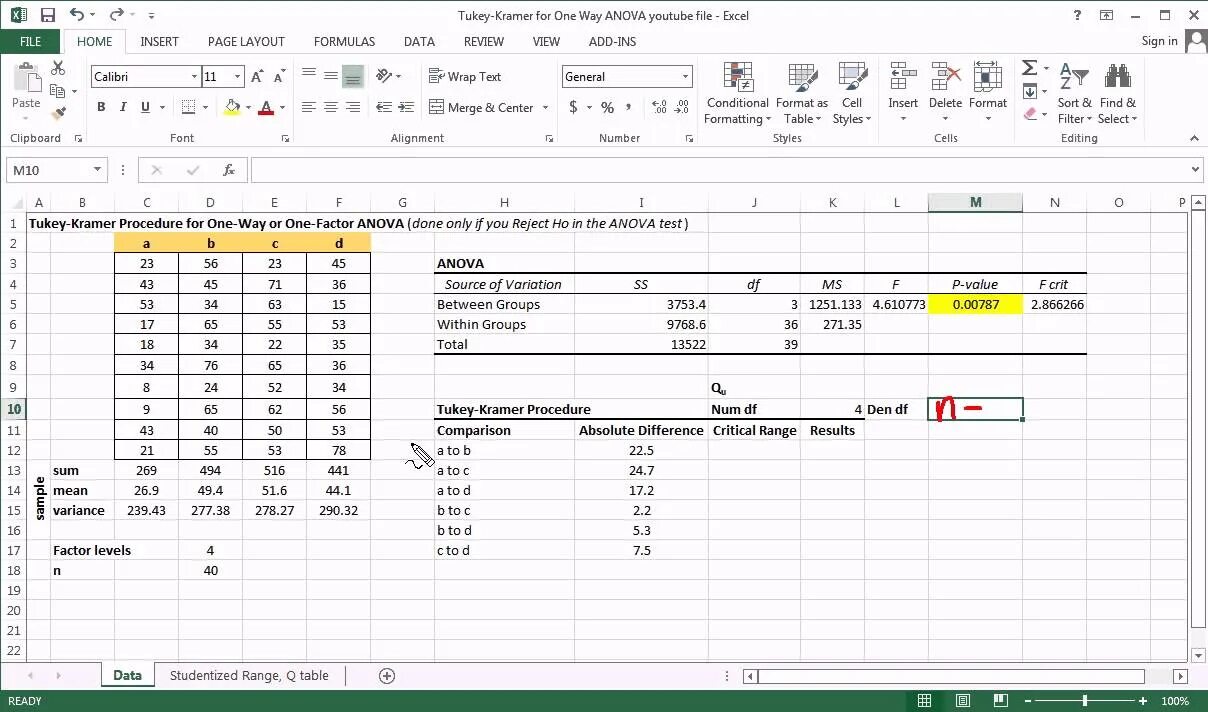1208x712 pixels.
Task: Click the AutoSum sigma icon
Action: [x=1029, y=68]
